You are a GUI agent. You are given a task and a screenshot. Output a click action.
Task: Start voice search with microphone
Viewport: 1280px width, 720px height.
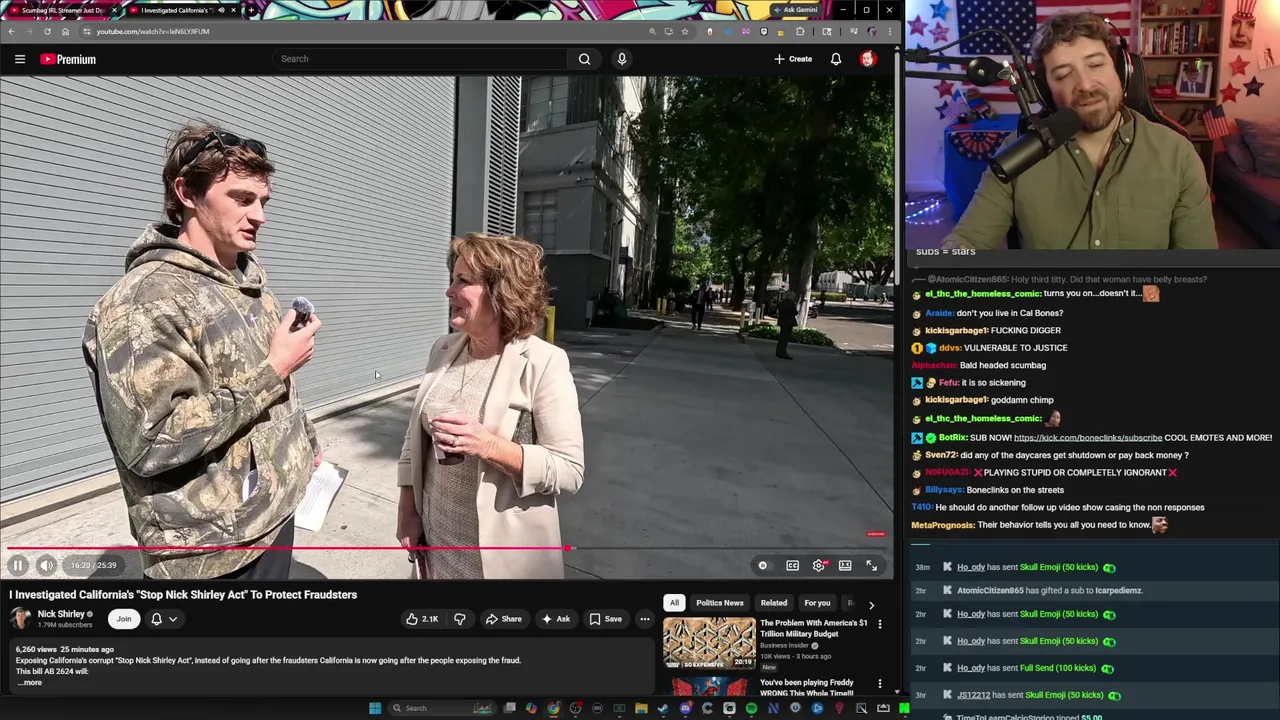pos(622,59)
